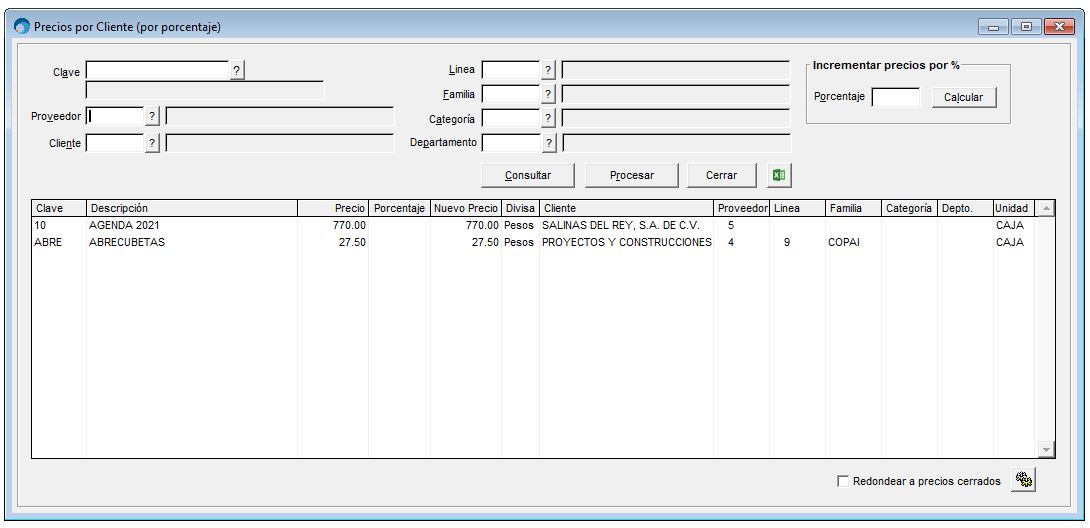Screen dimensions: 1090x528
Task: Click CAJA unit in ABRECUBETAS row
Action: (1009, 242)
